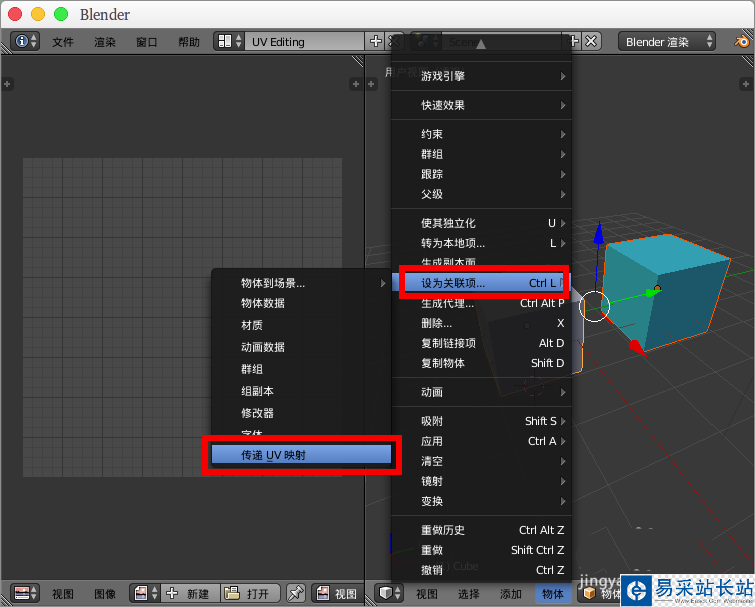Expand the 父级 submenu
This screenshot has width=755, height=607.
click(x=482, y=194)
